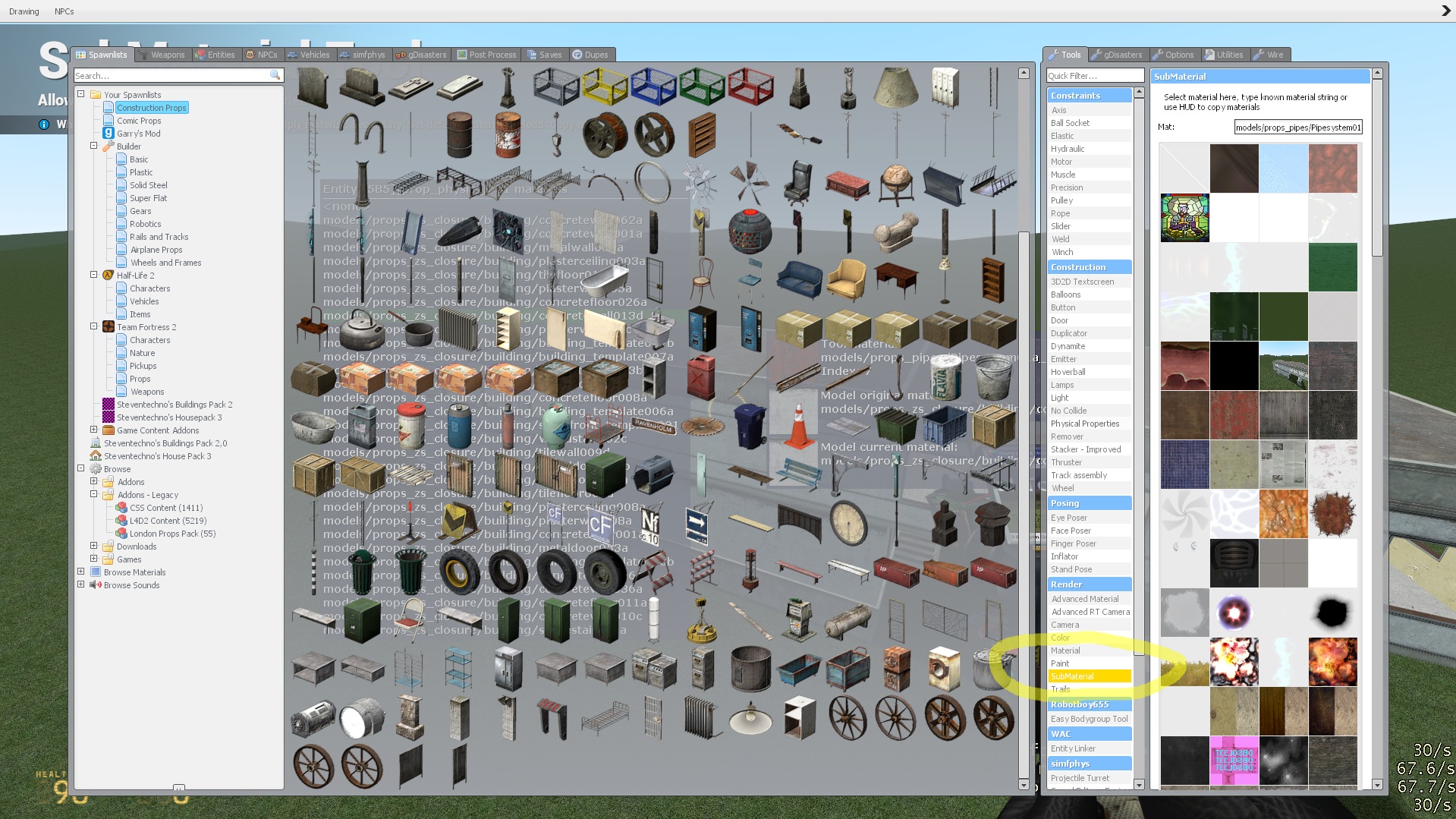Collapse the Constraints tool category
The width and height of the screenshot is (1456, 819).
pyautogui.click(x=1090, y=96)
